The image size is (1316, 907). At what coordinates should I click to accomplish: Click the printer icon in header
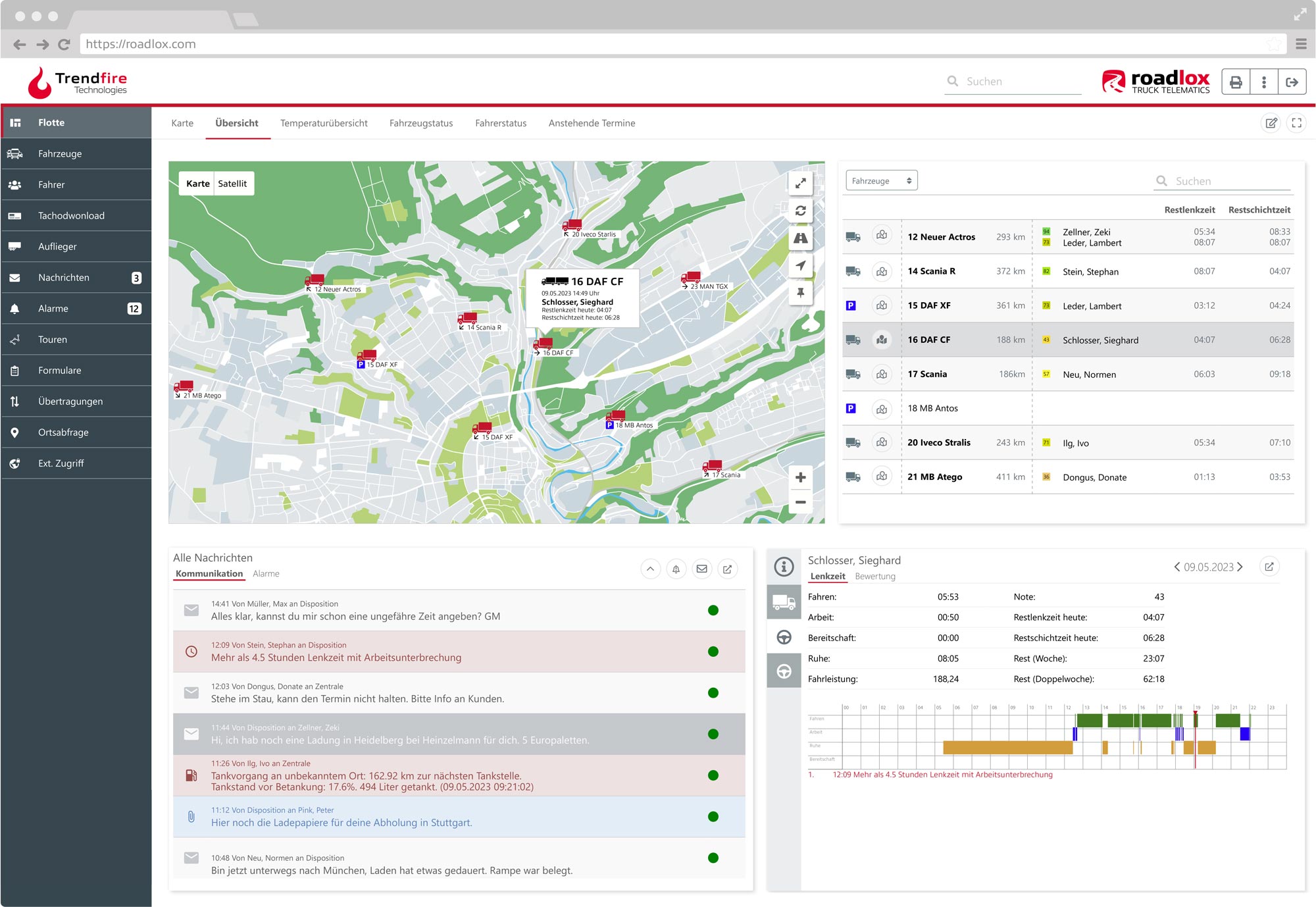1236,82
